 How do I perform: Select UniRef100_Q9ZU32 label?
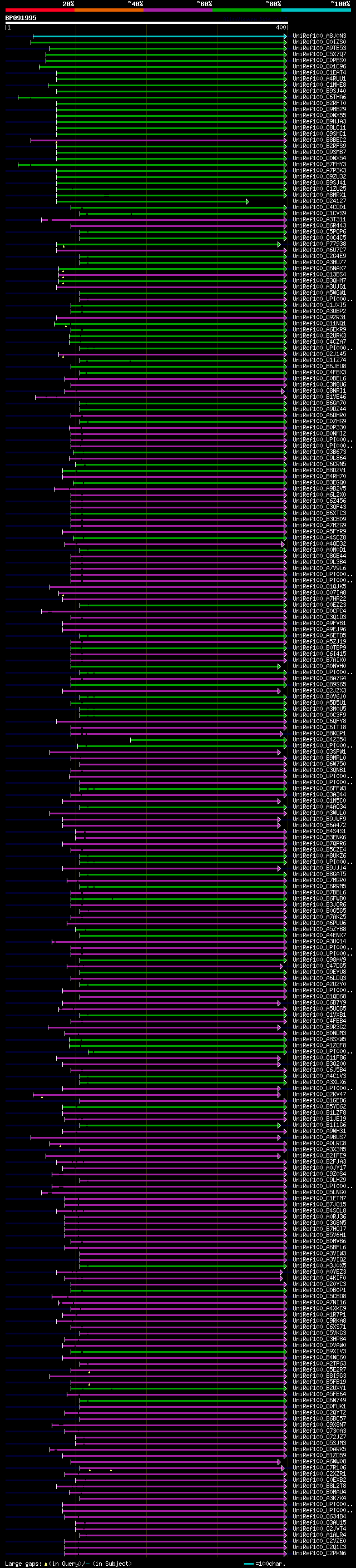(319, 177)
